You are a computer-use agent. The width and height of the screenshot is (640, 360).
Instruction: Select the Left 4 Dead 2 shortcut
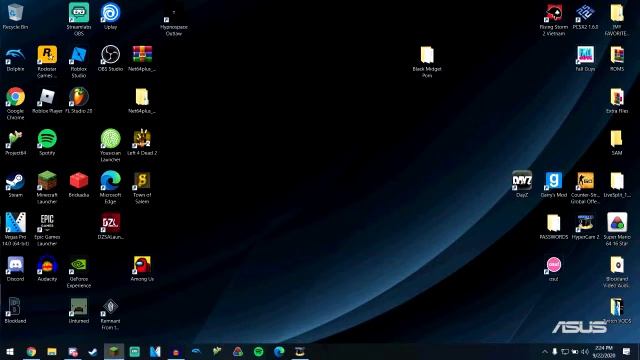[142, 142]
